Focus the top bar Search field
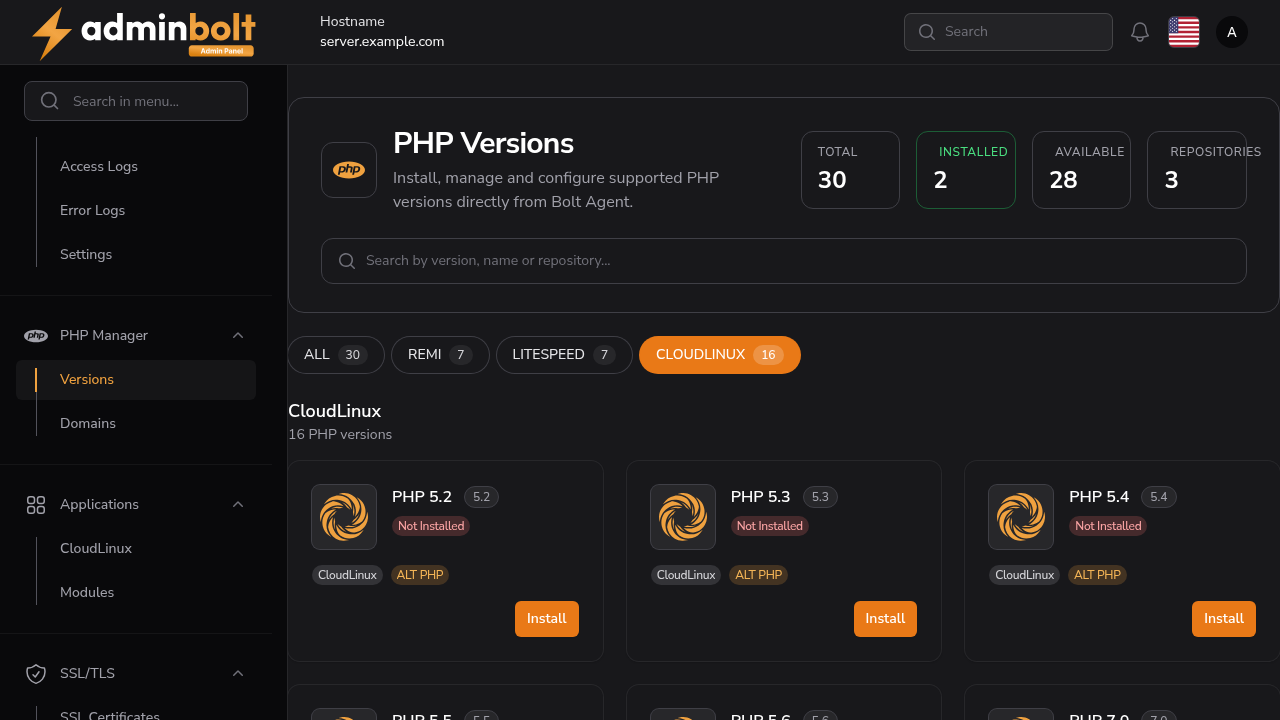The height and width of the screenshot is (720, 1280). [x=1008, y=32]
